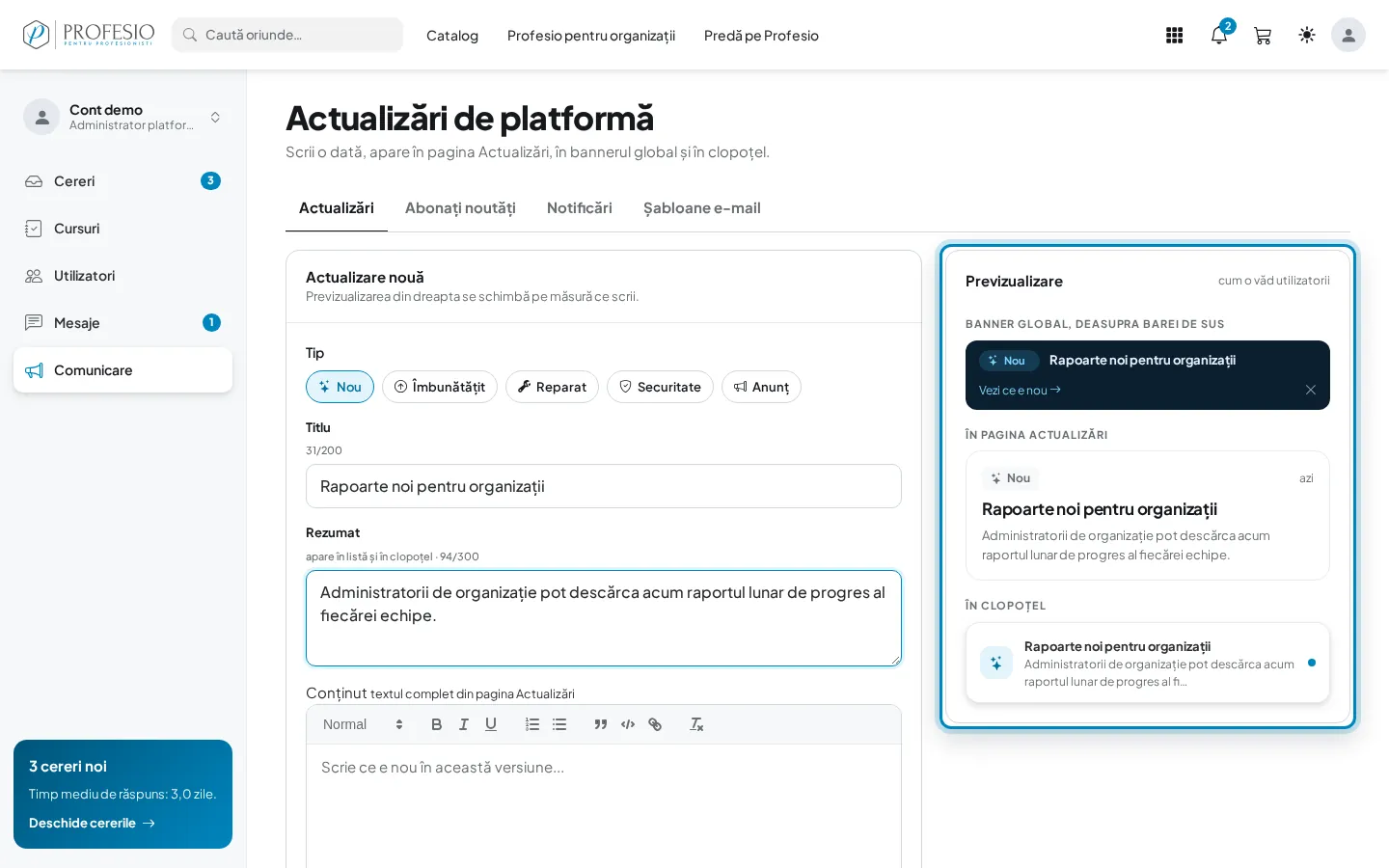
Task: Insert an ordered list
Action: point(532,724)
